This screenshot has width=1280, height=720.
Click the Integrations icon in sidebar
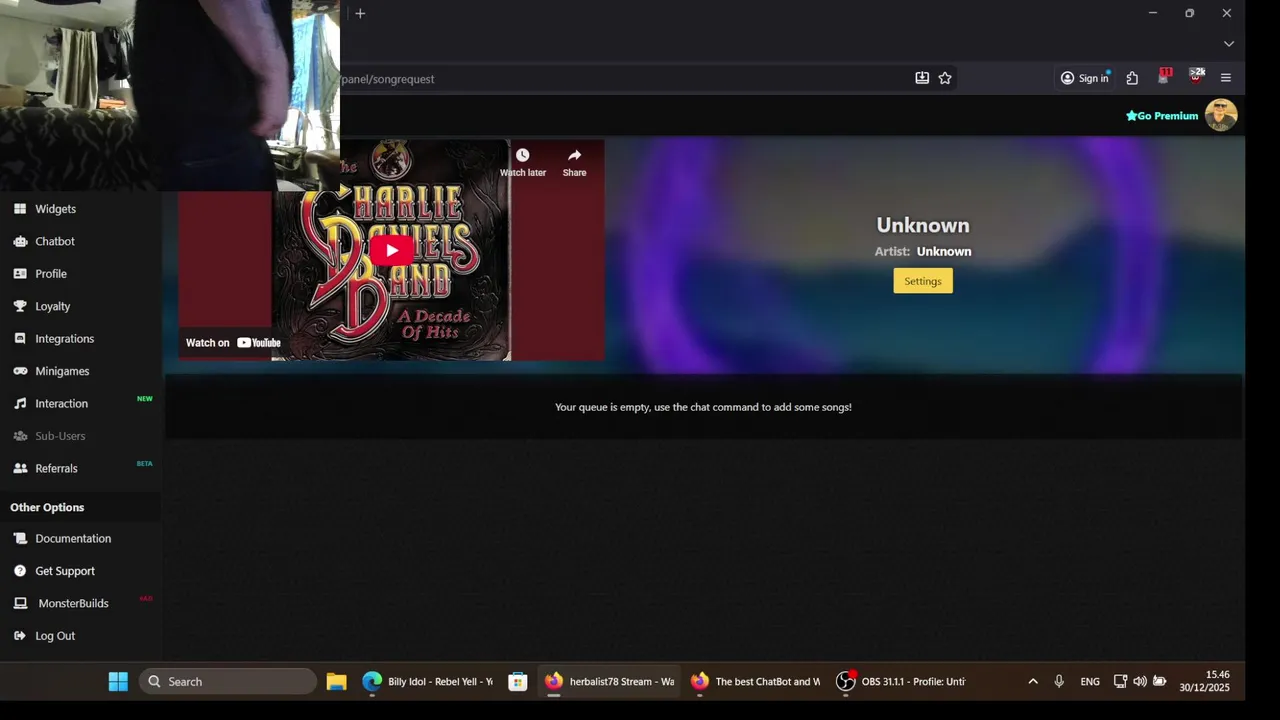20,339
